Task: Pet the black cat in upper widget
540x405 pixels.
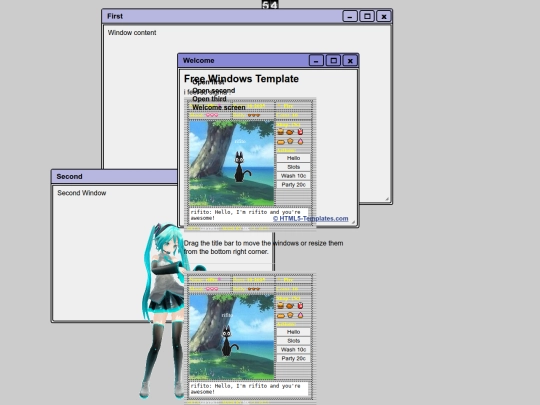Action: tap(241, 167)
